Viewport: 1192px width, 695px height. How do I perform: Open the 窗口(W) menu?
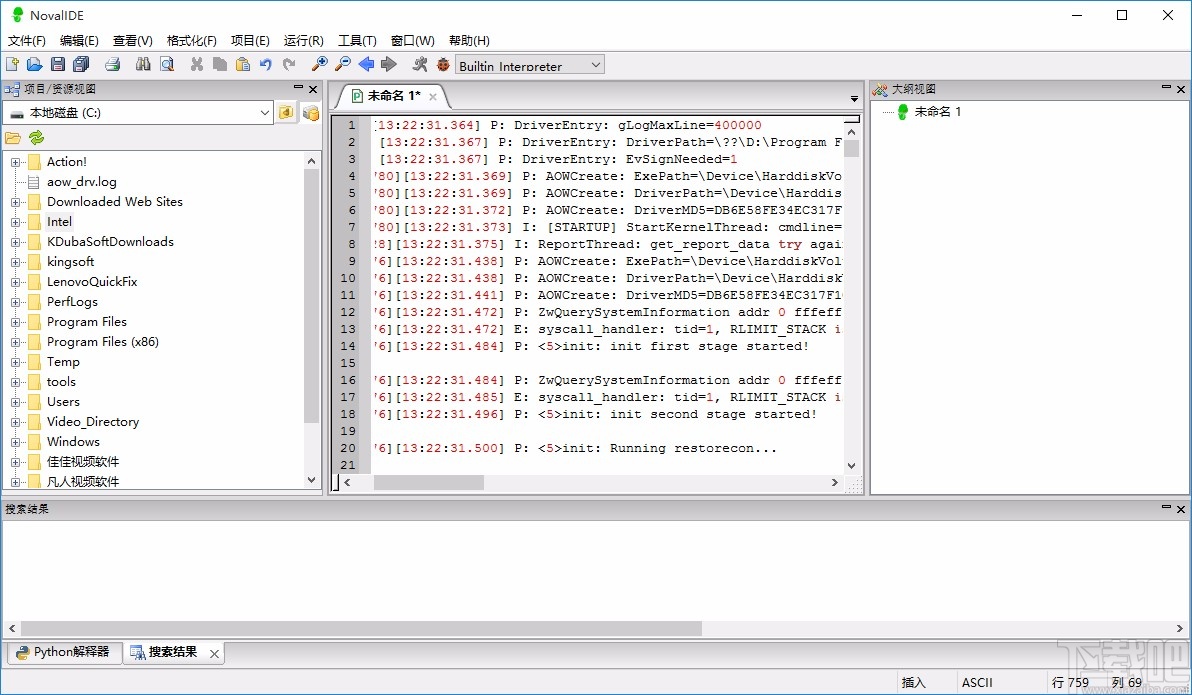click(x=413, y=40)
